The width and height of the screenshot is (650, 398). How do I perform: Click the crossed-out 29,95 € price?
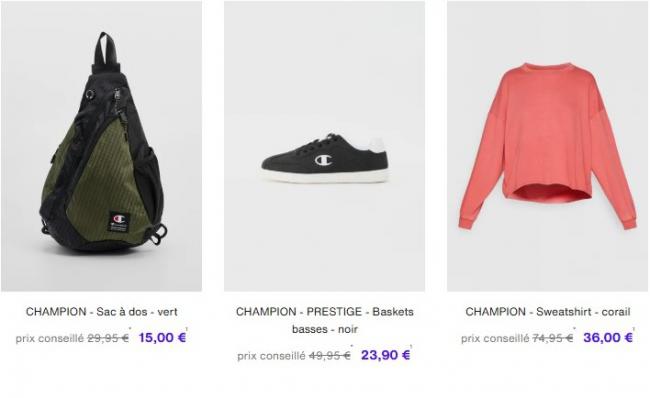(108, 338)
